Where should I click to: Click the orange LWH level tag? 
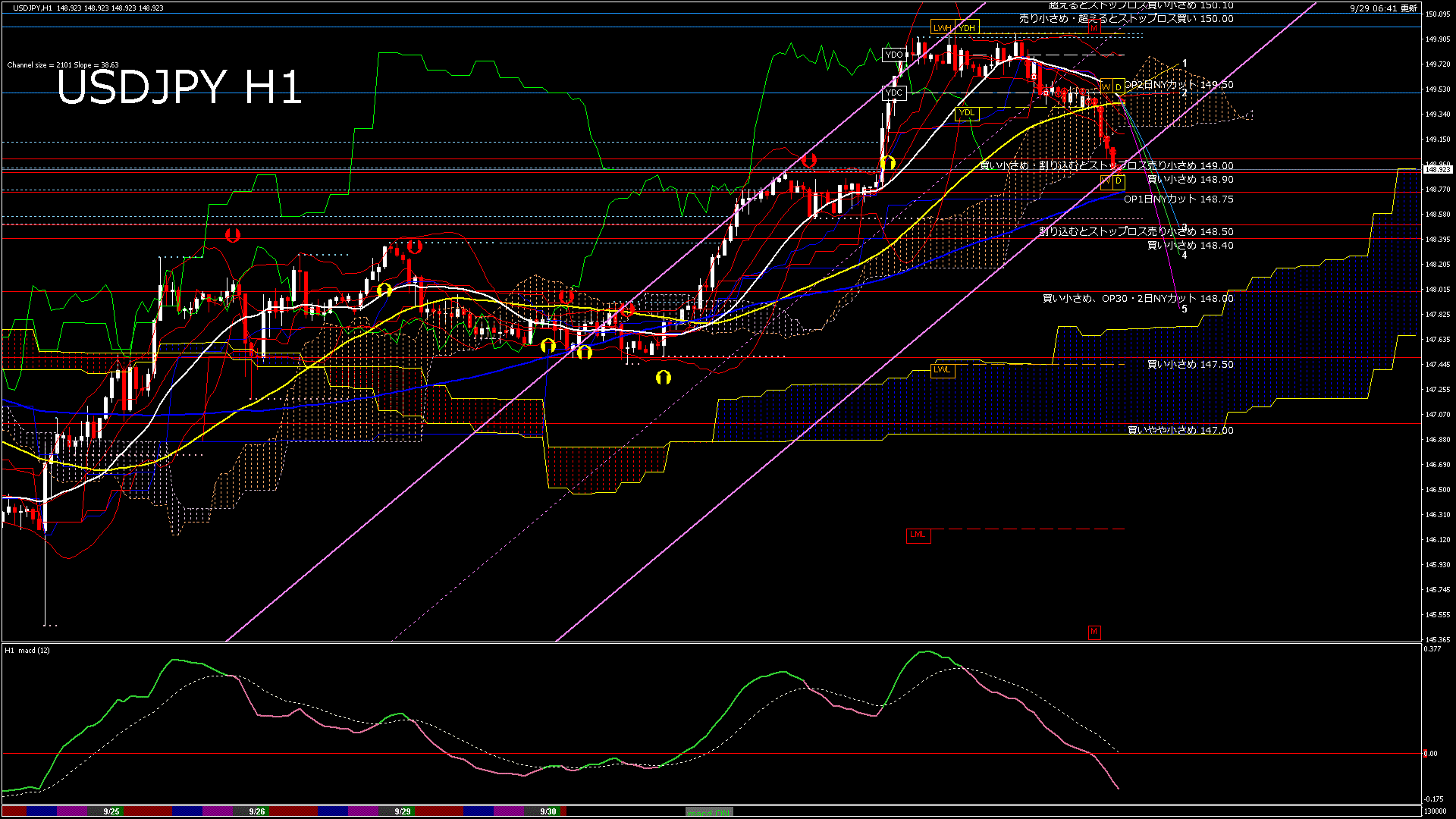(x=942, y=28)
